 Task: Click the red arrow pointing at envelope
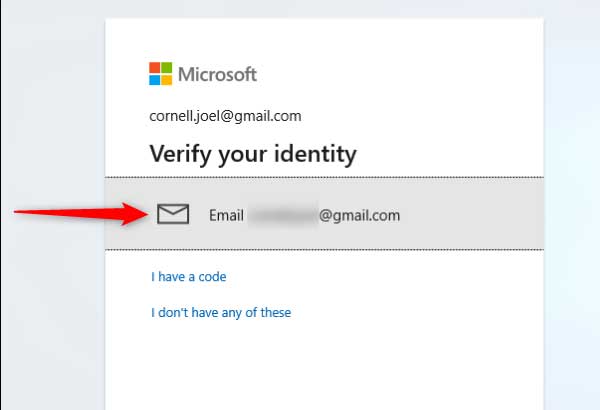pyautogui.click(x=81, y=214)
